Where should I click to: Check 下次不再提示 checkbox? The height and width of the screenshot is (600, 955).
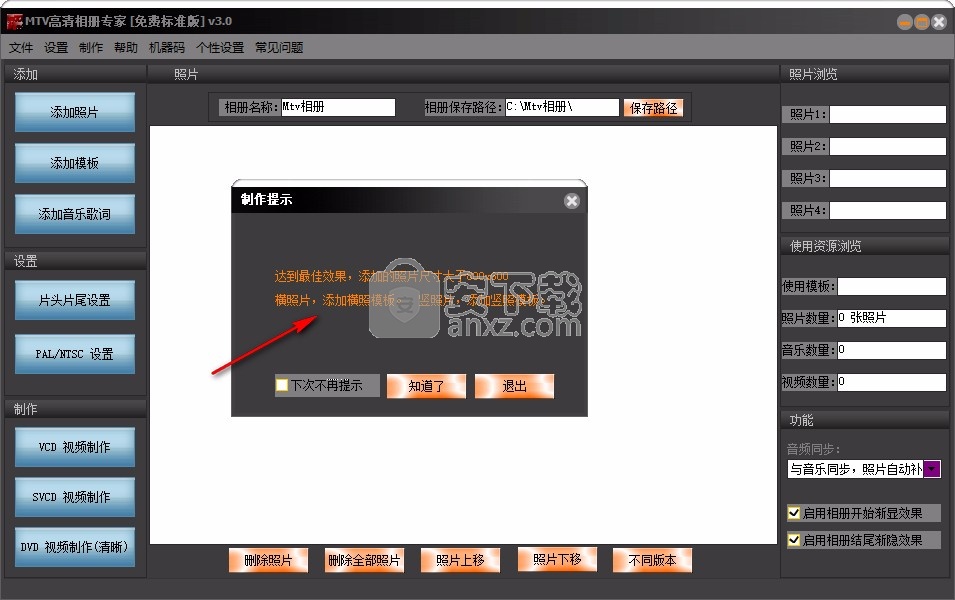(282, 386)
